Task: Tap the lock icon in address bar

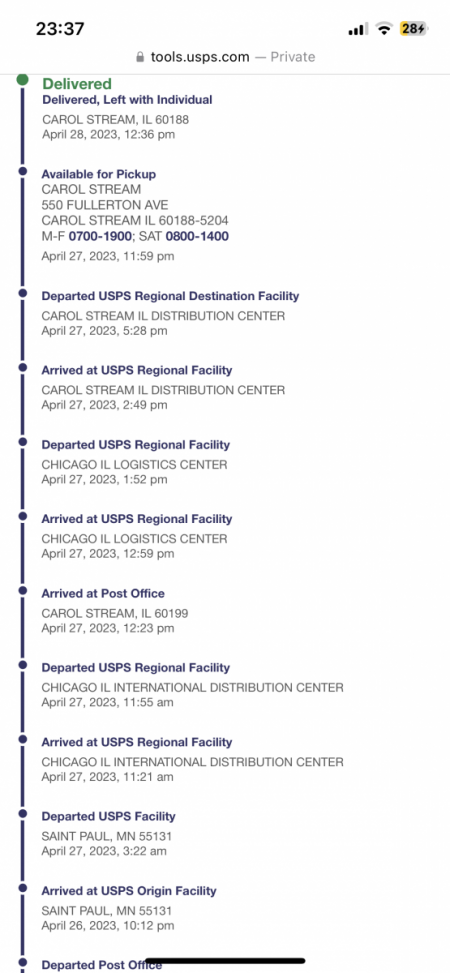Action: 140,57
